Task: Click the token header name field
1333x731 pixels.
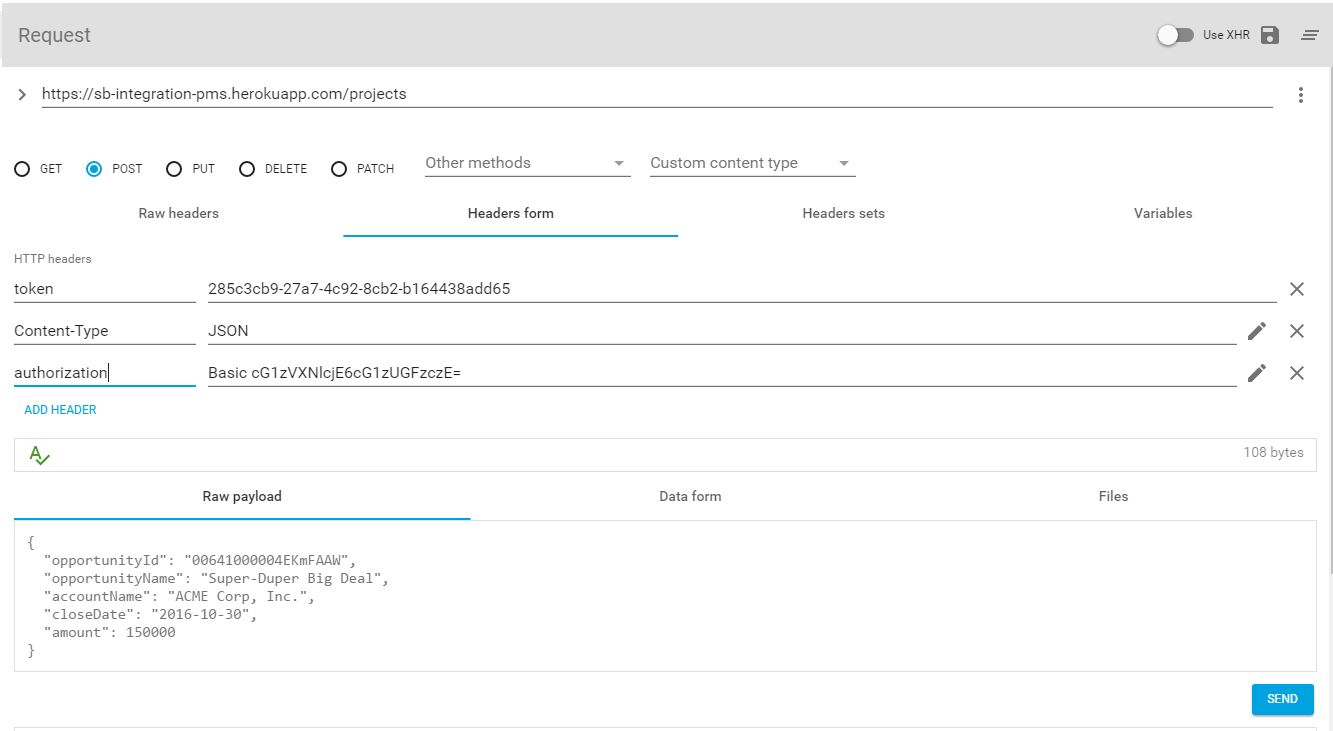Action: point(105,289)
